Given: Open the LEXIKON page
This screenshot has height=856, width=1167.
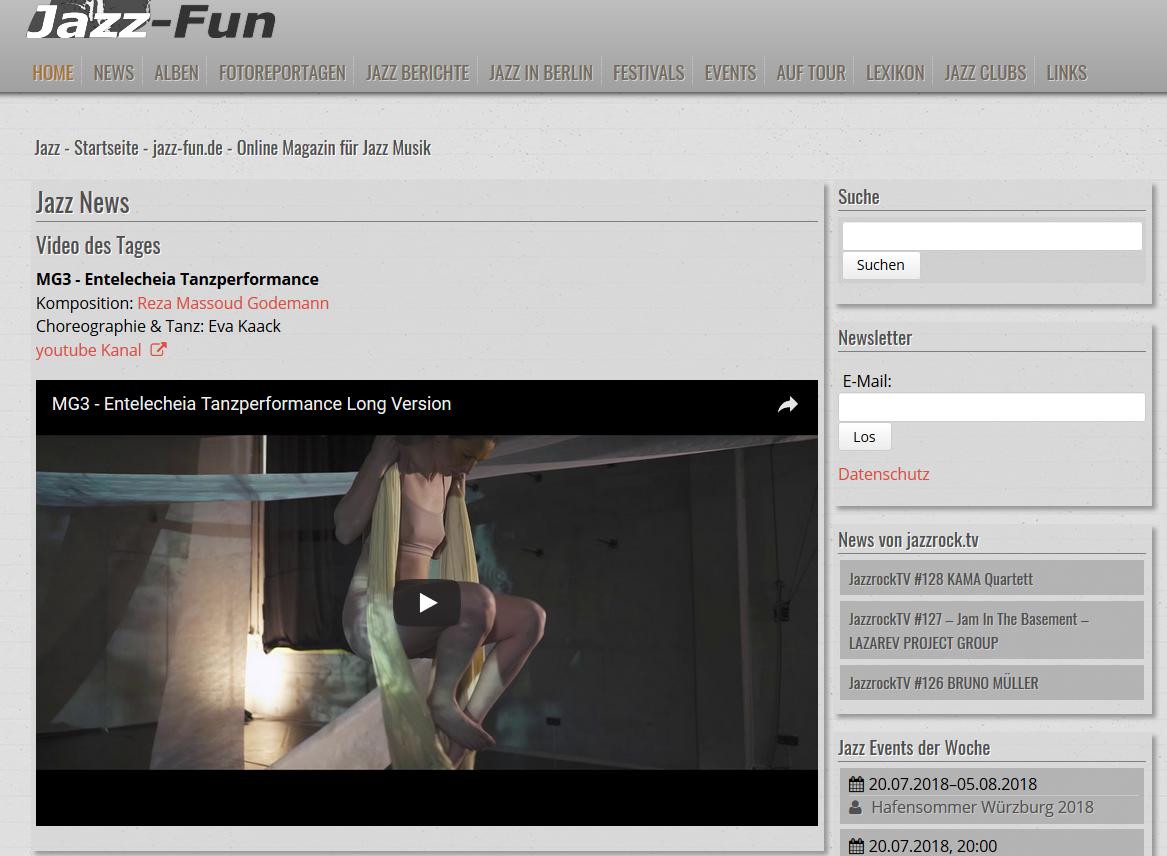Looking at the screenshot, I should click(895, 72).
